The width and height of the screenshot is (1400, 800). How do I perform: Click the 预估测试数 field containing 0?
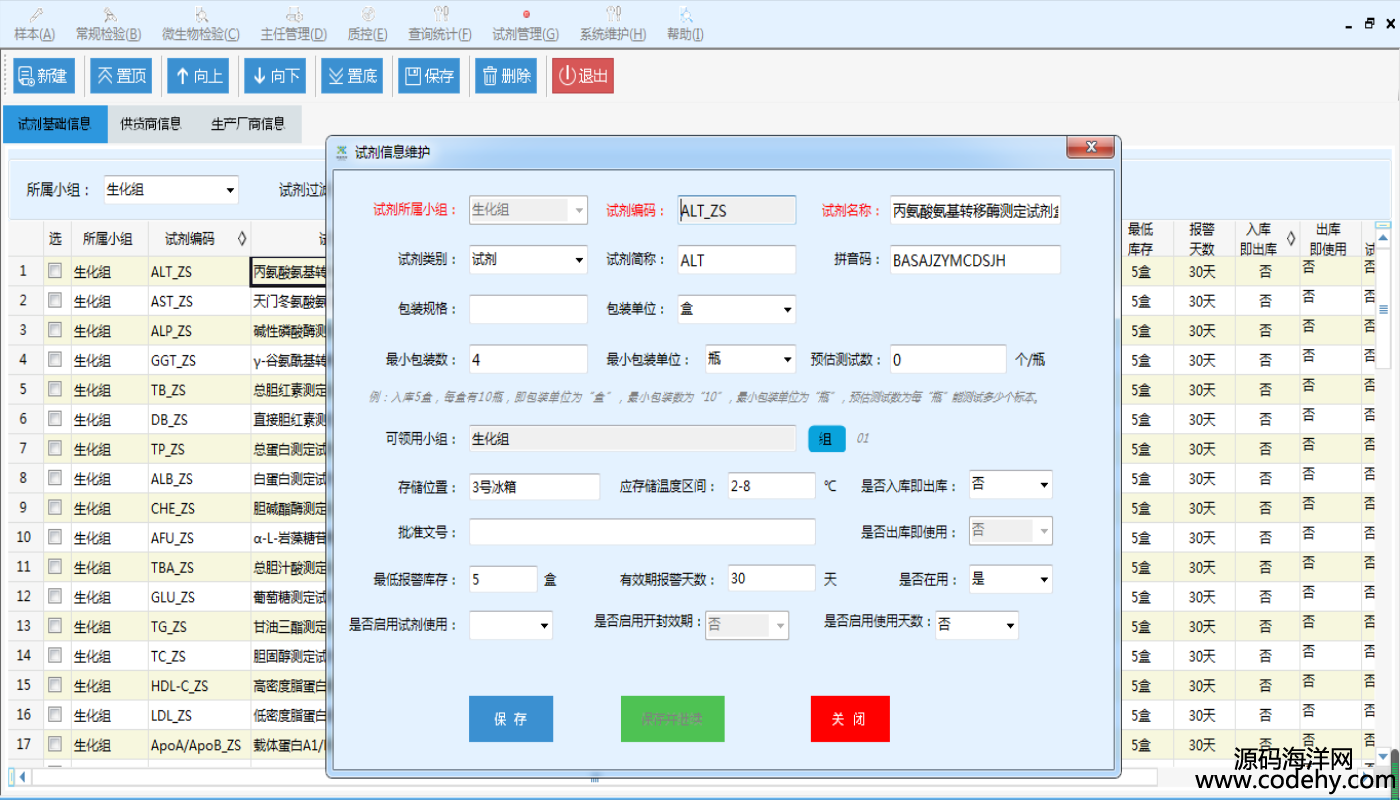click(947, 359)
